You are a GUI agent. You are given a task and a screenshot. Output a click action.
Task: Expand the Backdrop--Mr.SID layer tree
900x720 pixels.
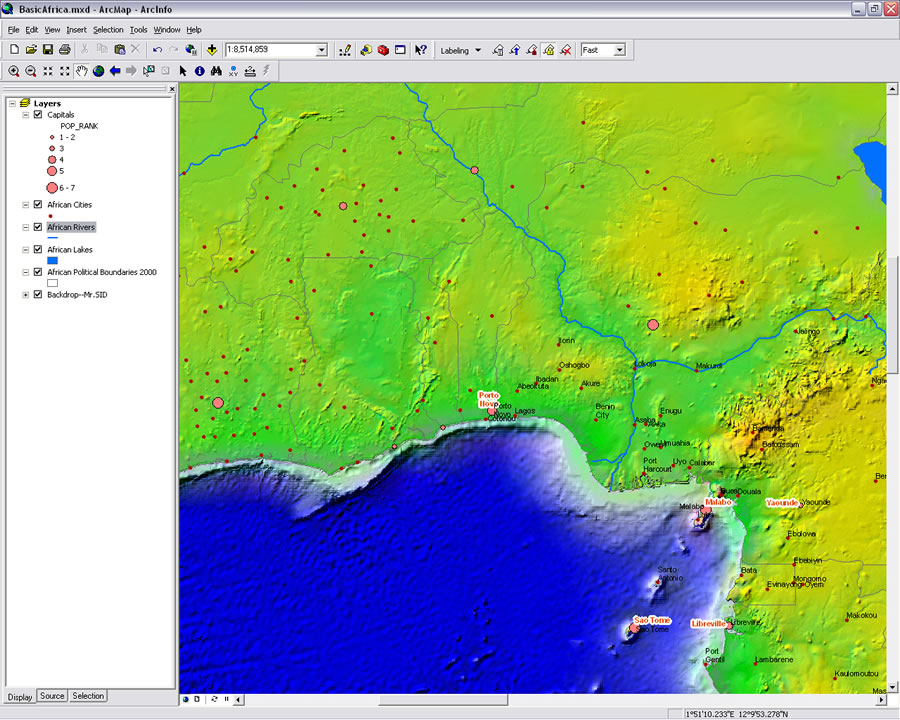pos(25,295)
